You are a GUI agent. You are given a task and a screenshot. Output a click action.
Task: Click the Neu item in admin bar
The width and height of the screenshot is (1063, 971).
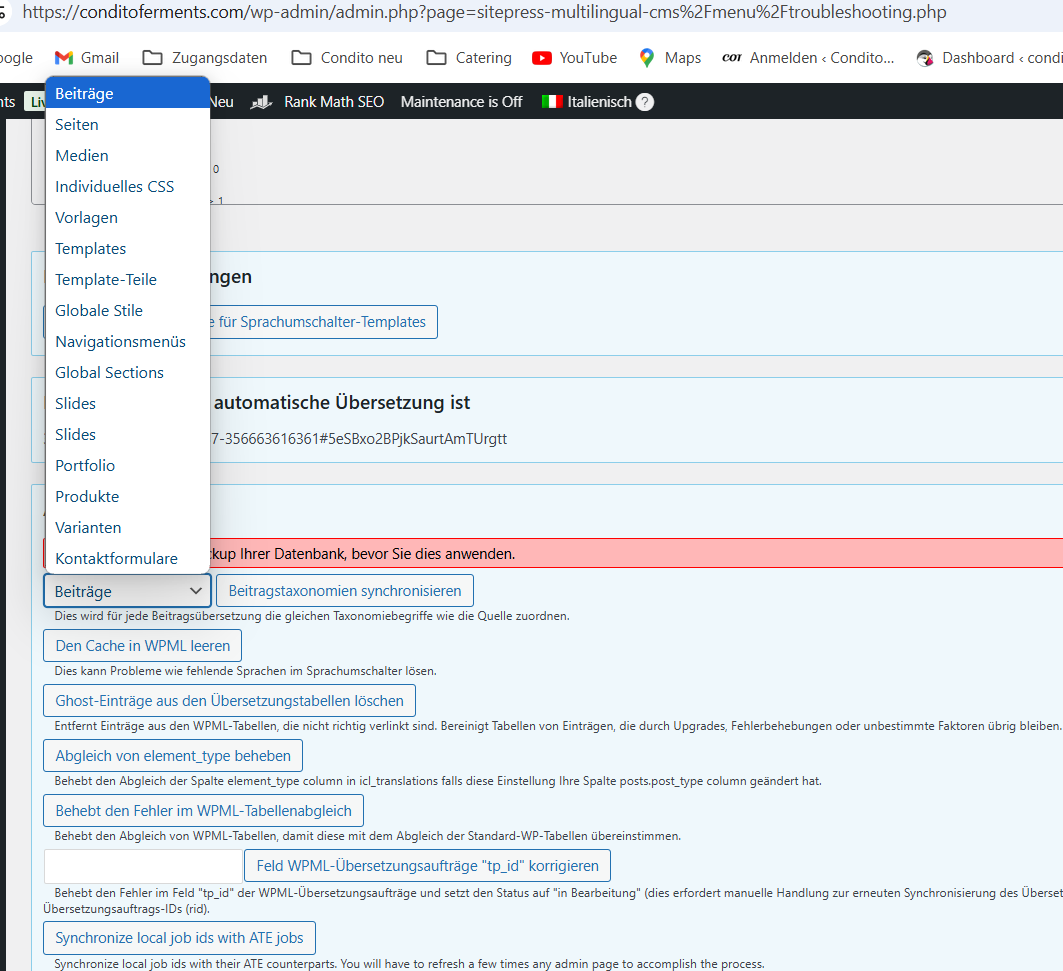[x=222, y=102]
